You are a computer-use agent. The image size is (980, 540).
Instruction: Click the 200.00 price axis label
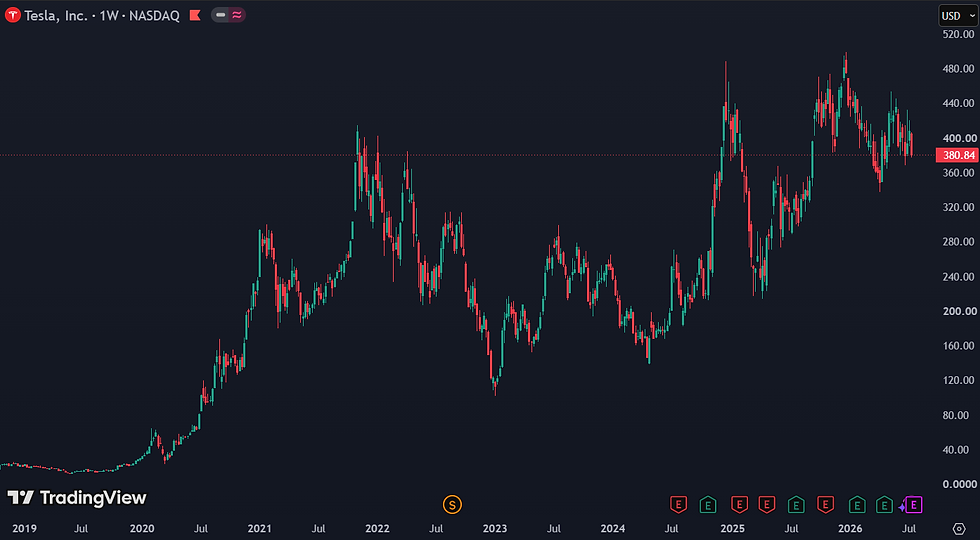coord(959,311)
